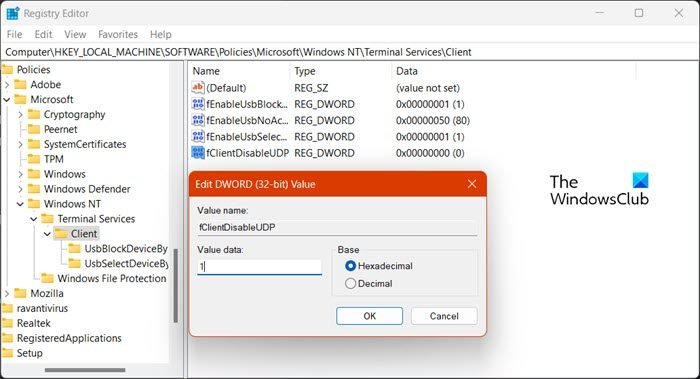The image size is (700, 379).
Task: Click the SystemCertificates folder icon
Action: pyautogui.click(x=34, y=144)
